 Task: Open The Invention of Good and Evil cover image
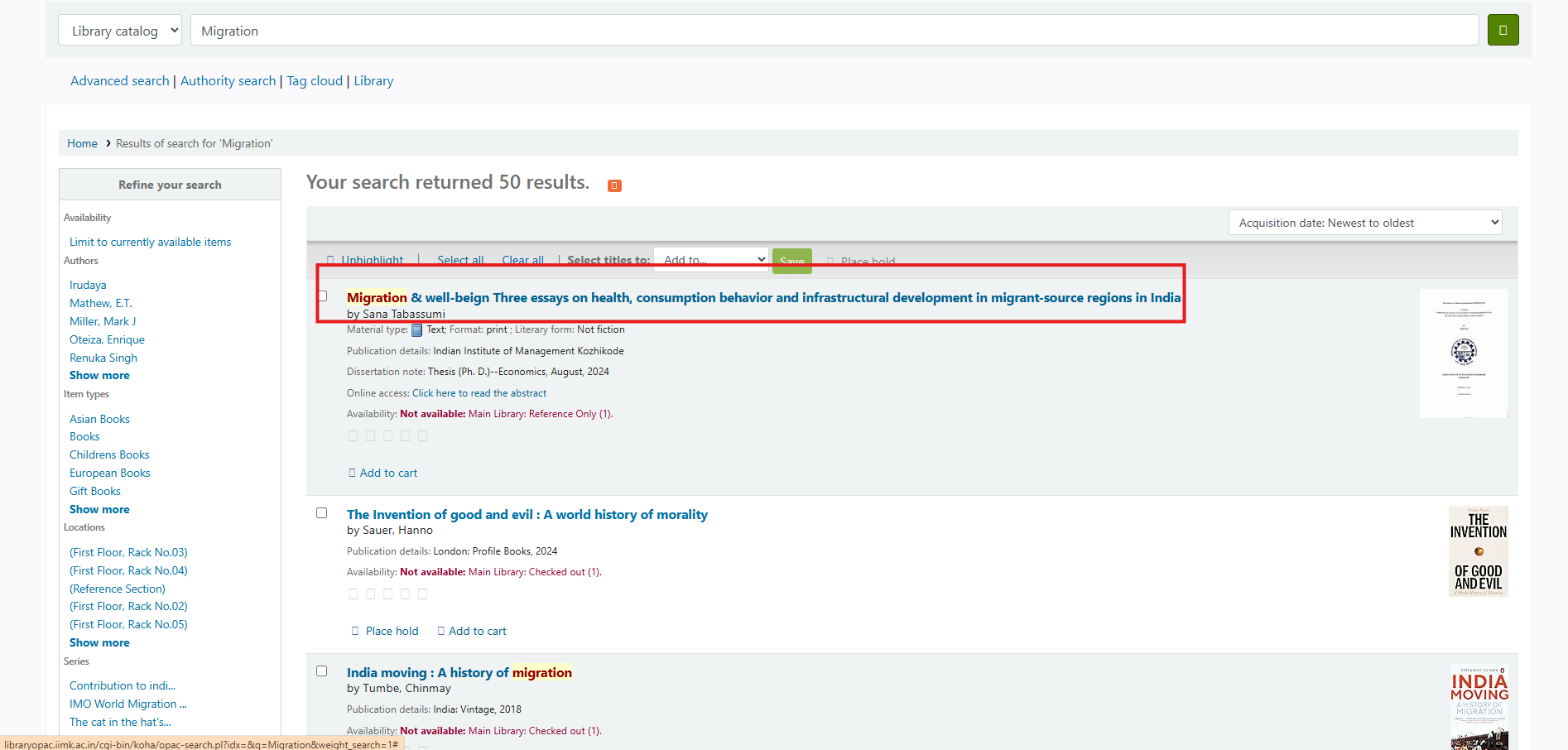[1478, 551]
